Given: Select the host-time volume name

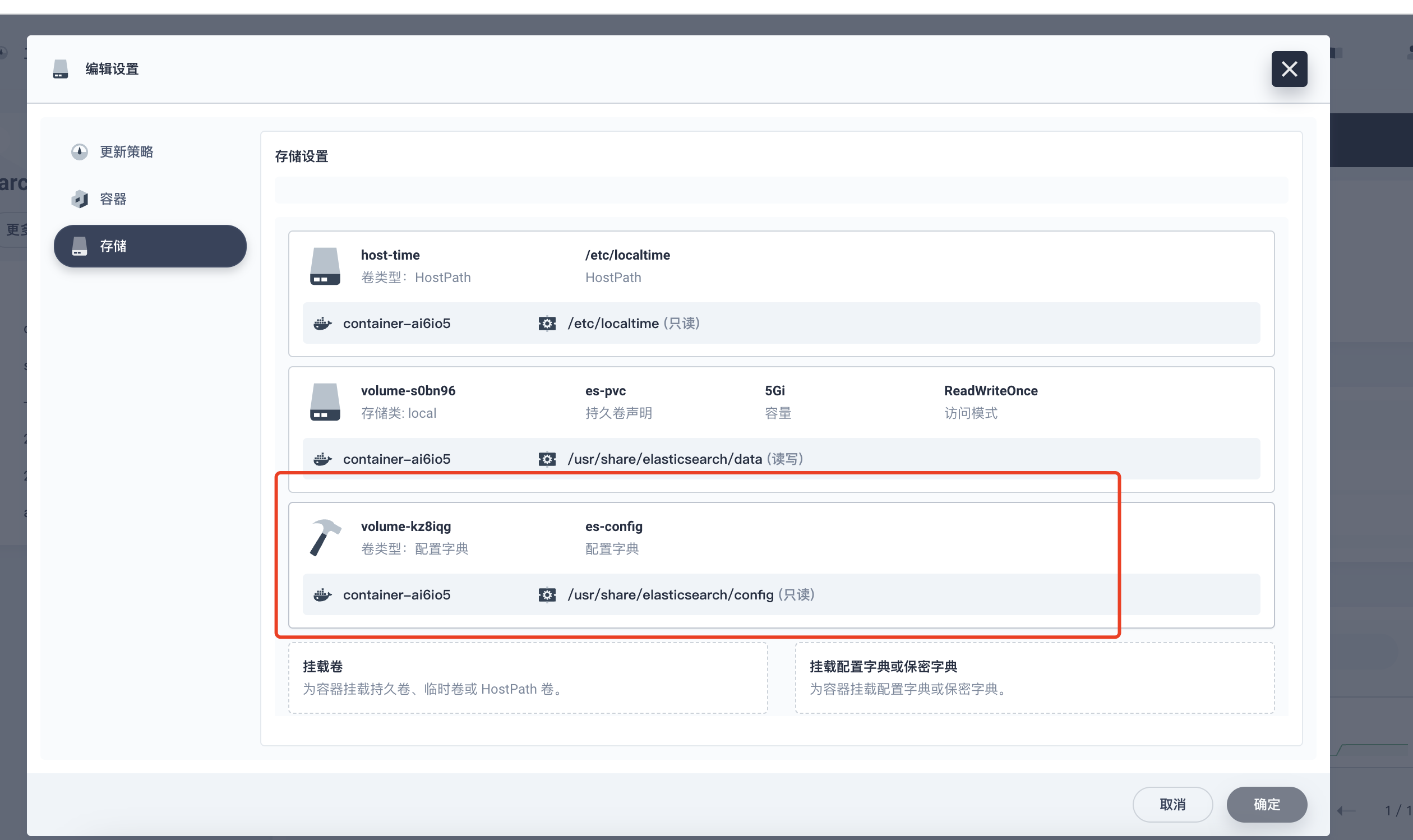Looking at the screenshot, I should click(x=390, y=255).
